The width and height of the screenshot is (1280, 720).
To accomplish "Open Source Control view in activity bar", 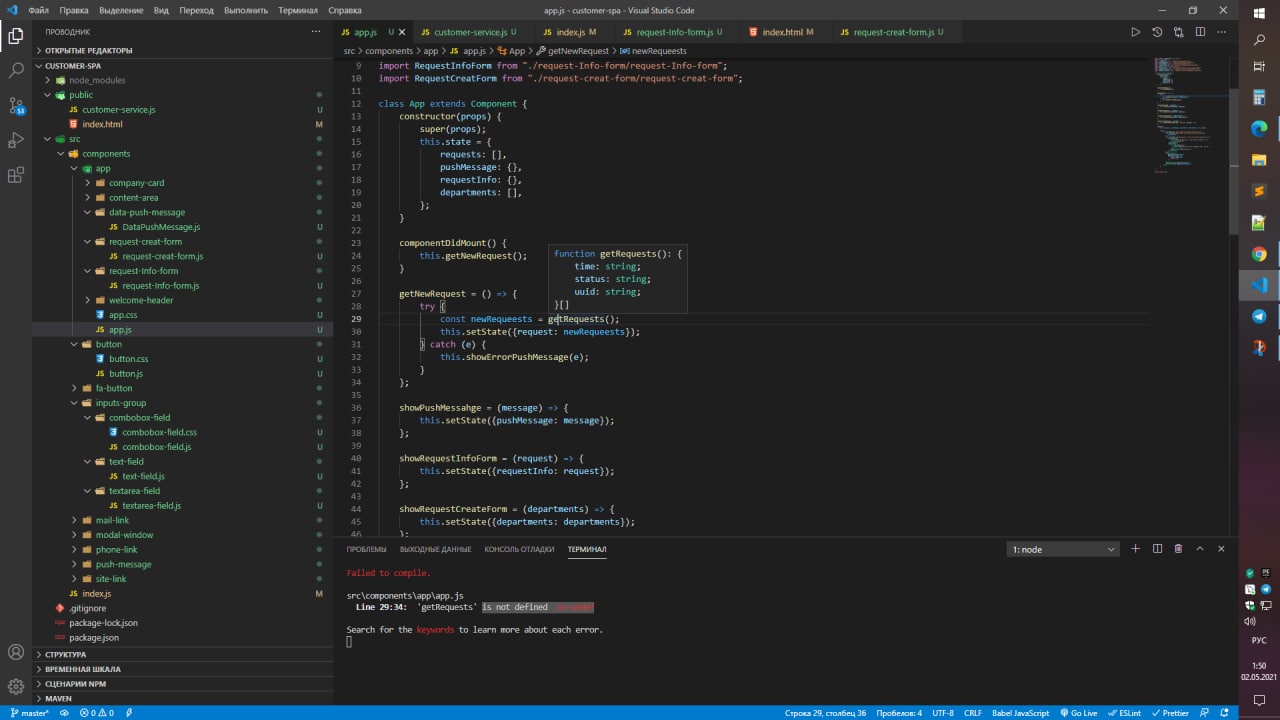I will pyautogui.click(x=16, y=105).
